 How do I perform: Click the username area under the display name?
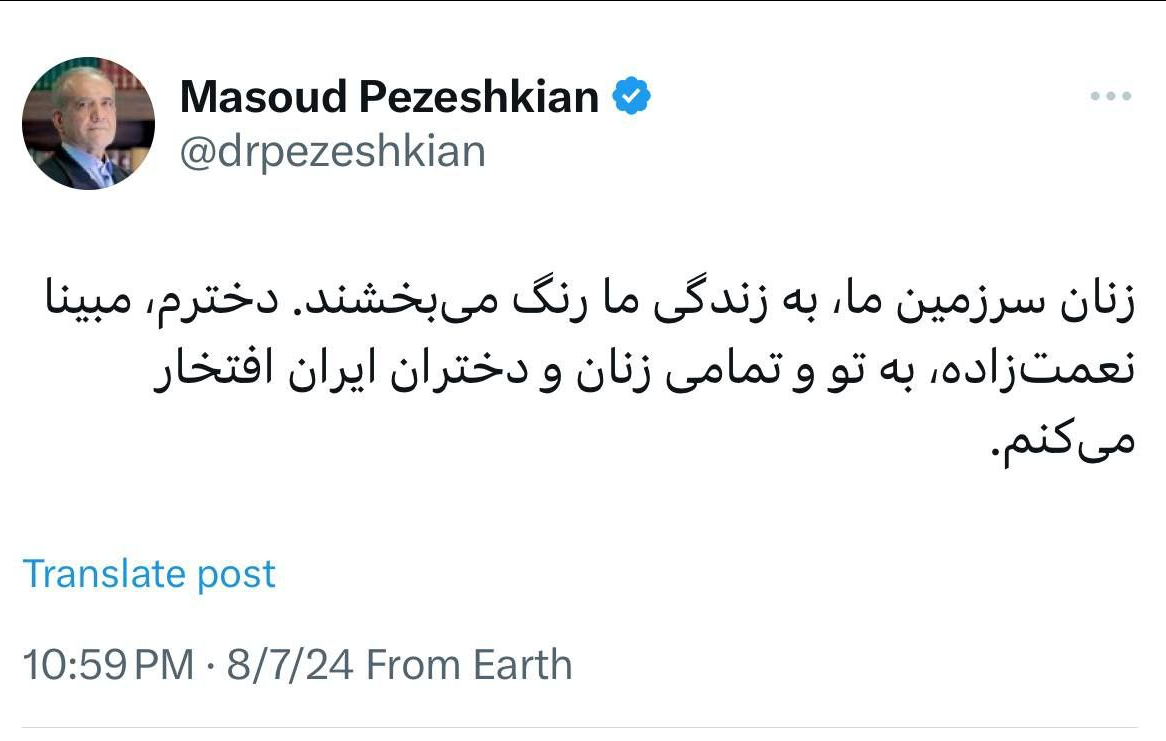(332, 150)
